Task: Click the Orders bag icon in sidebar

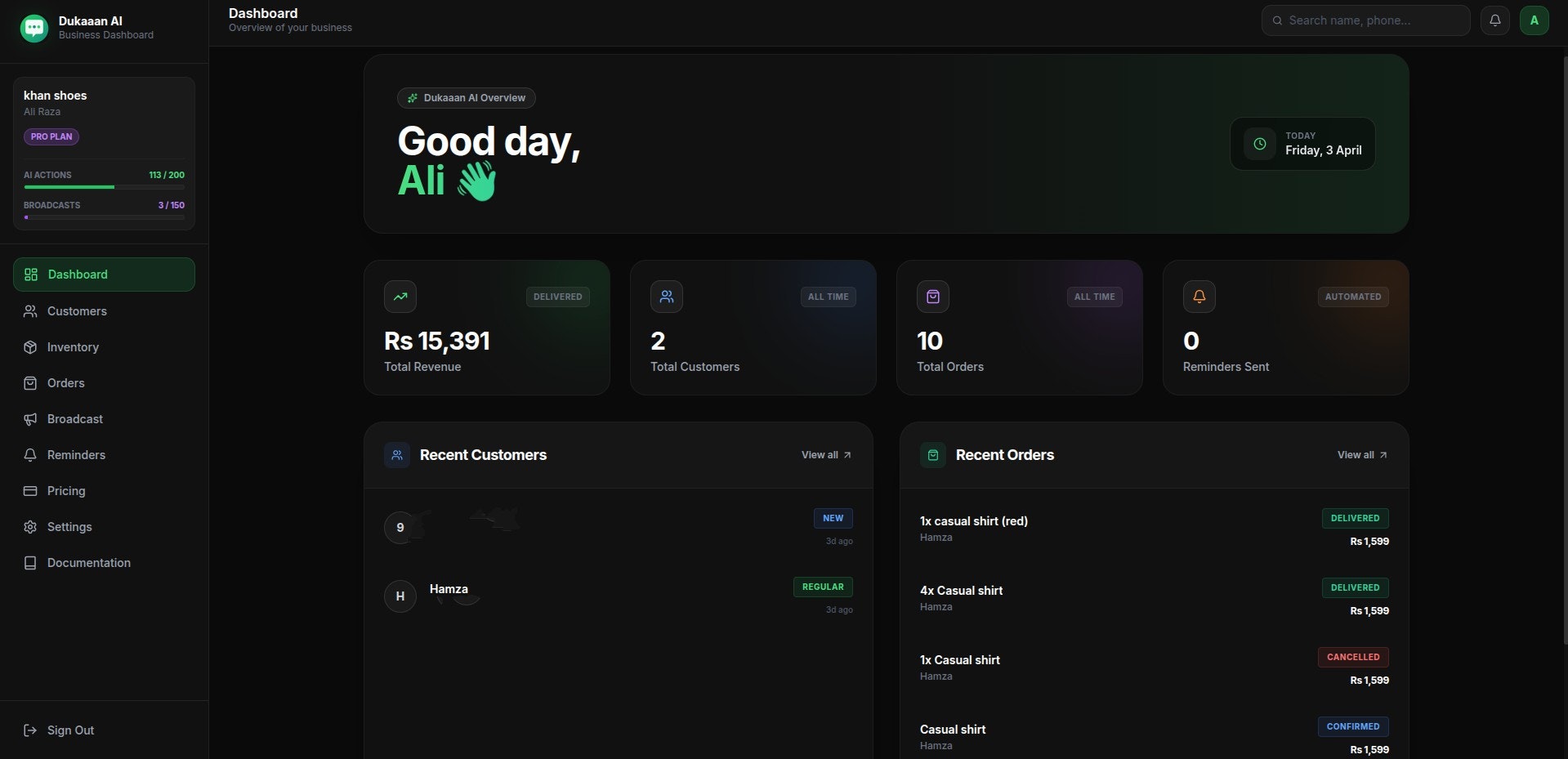Action: point(30,383)
